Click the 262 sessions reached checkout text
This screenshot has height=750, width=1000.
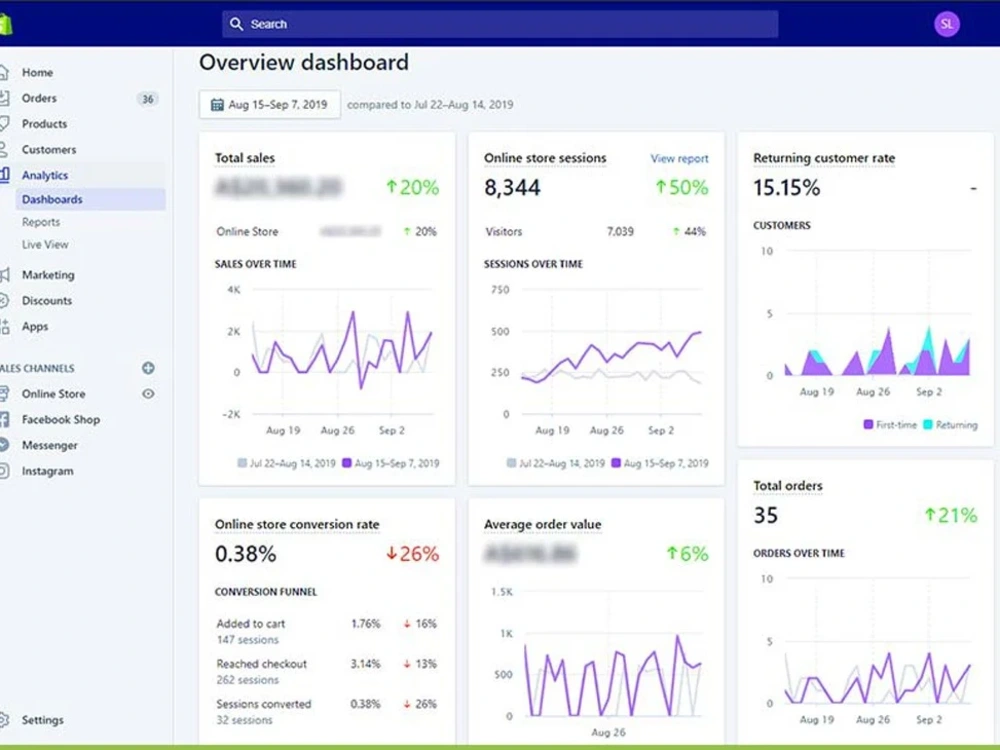[x=247, y=680]
